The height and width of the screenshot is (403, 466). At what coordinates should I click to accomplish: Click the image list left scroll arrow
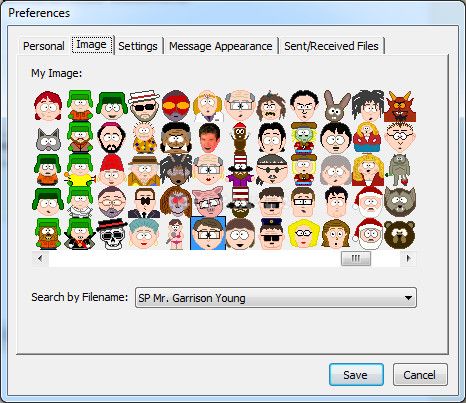(x=40, y=258)
